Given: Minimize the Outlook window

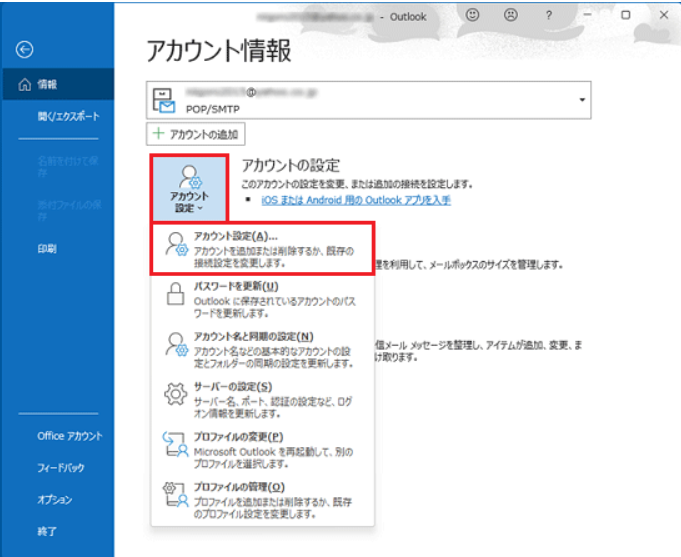Looking at the screenshot, I should coord(587,15).
